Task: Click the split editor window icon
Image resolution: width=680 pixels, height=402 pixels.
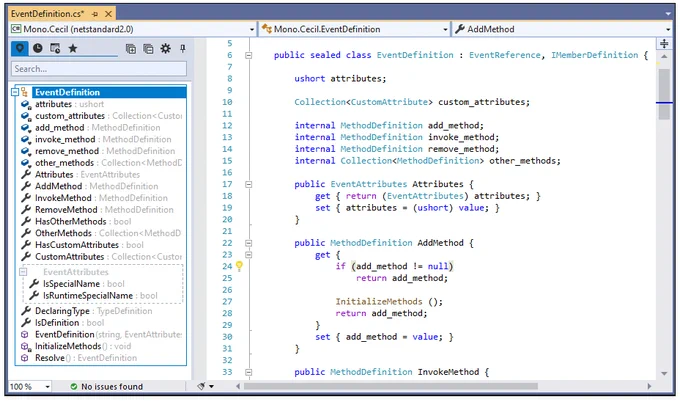Action: coord(664,43)
